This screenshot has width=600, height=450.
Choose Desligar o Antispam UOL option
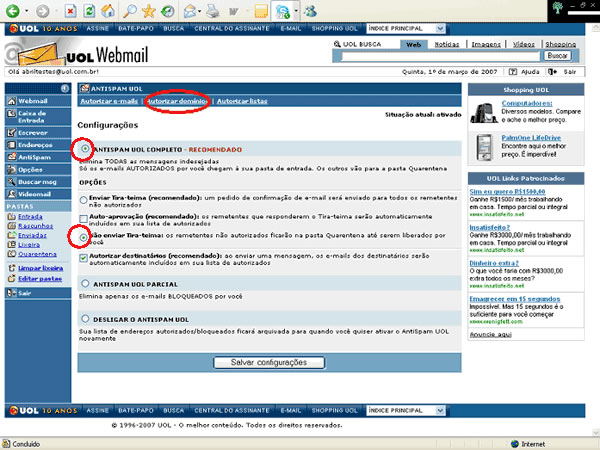[82, 319]
